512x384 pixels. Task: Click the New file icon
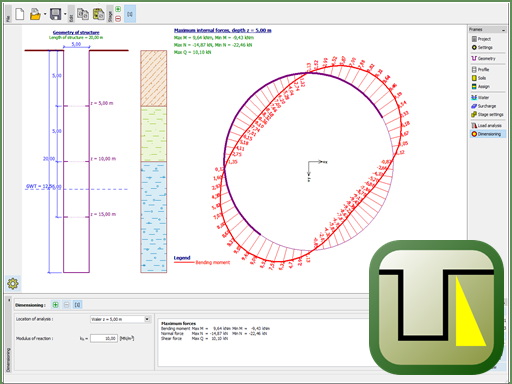coord(20,14)
